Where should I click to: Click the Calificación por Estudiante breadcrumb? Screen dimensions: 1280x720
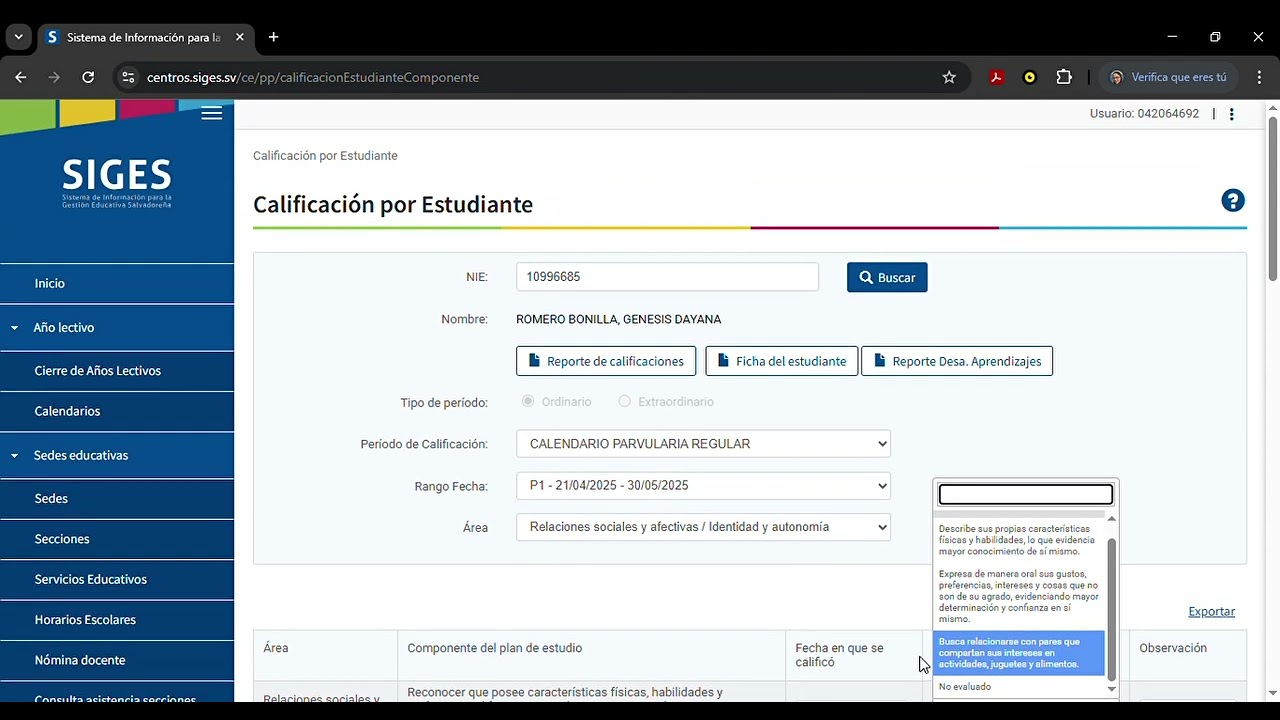pyautogui.click(x=325, y=156)
